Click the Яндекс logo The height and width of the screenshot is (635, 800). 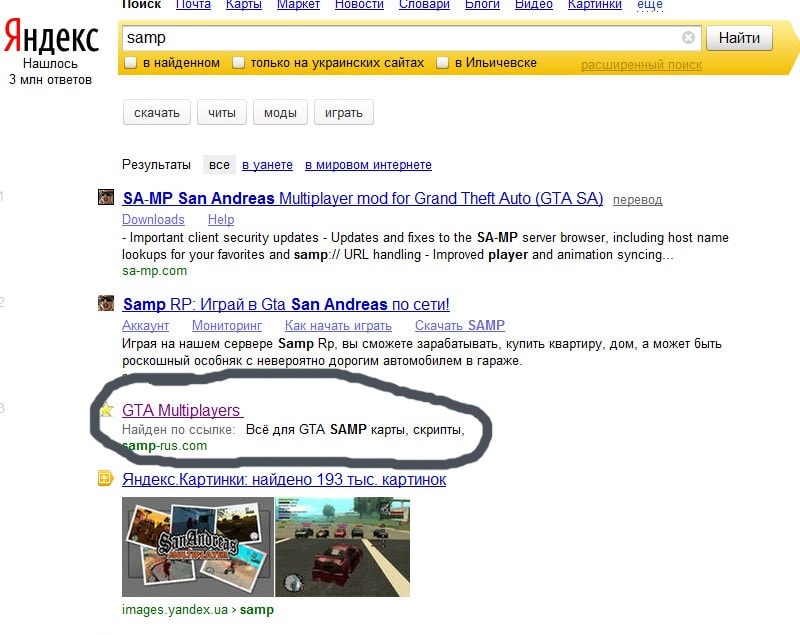pyautogui.click(x=51, y=36)
